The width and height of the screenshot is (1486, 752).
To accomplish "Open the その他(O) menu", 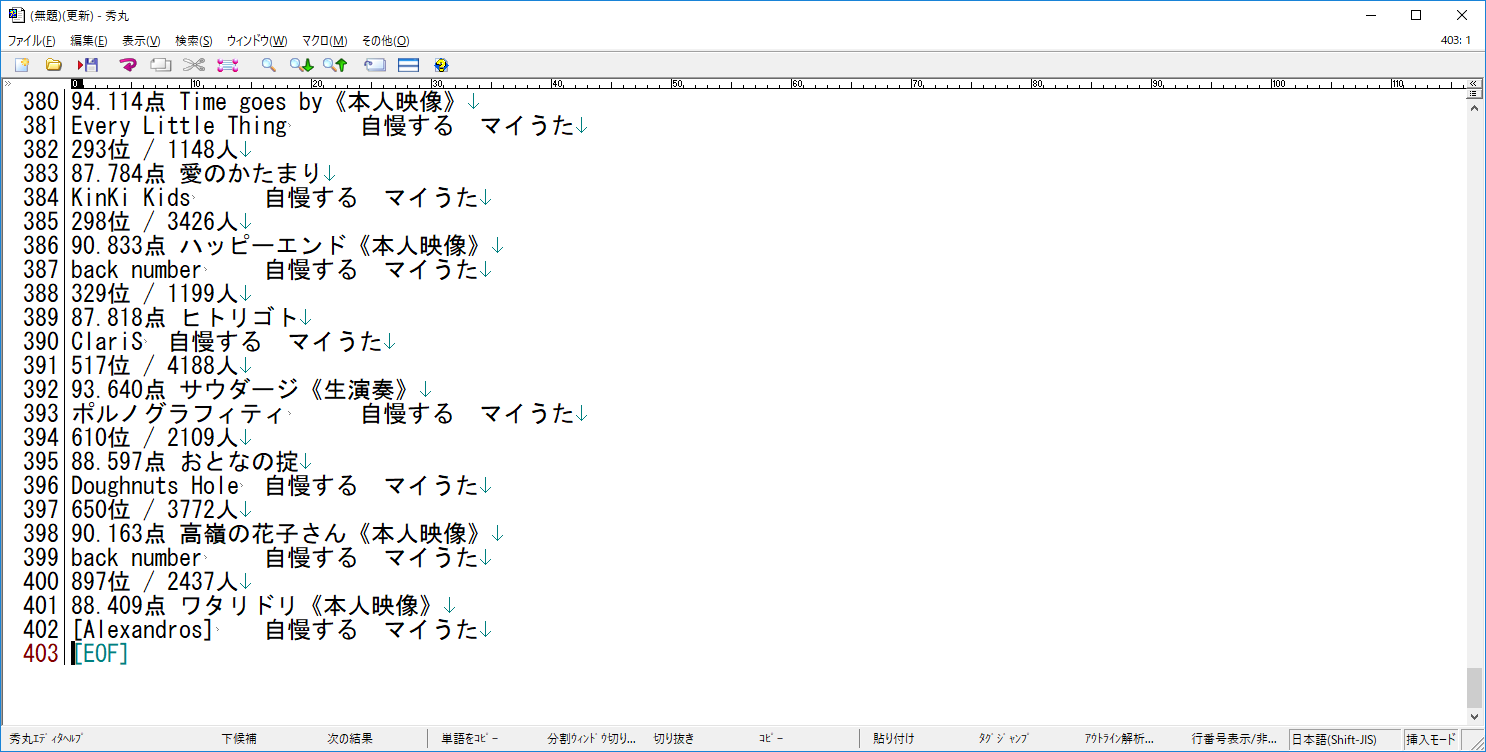I will click(385, 41).
